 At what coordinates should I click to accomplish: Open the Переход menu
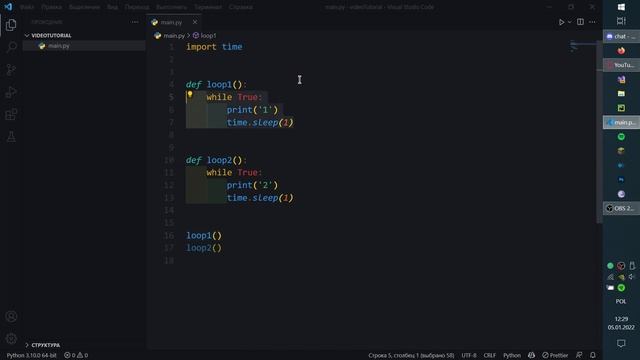coord(137,7)
